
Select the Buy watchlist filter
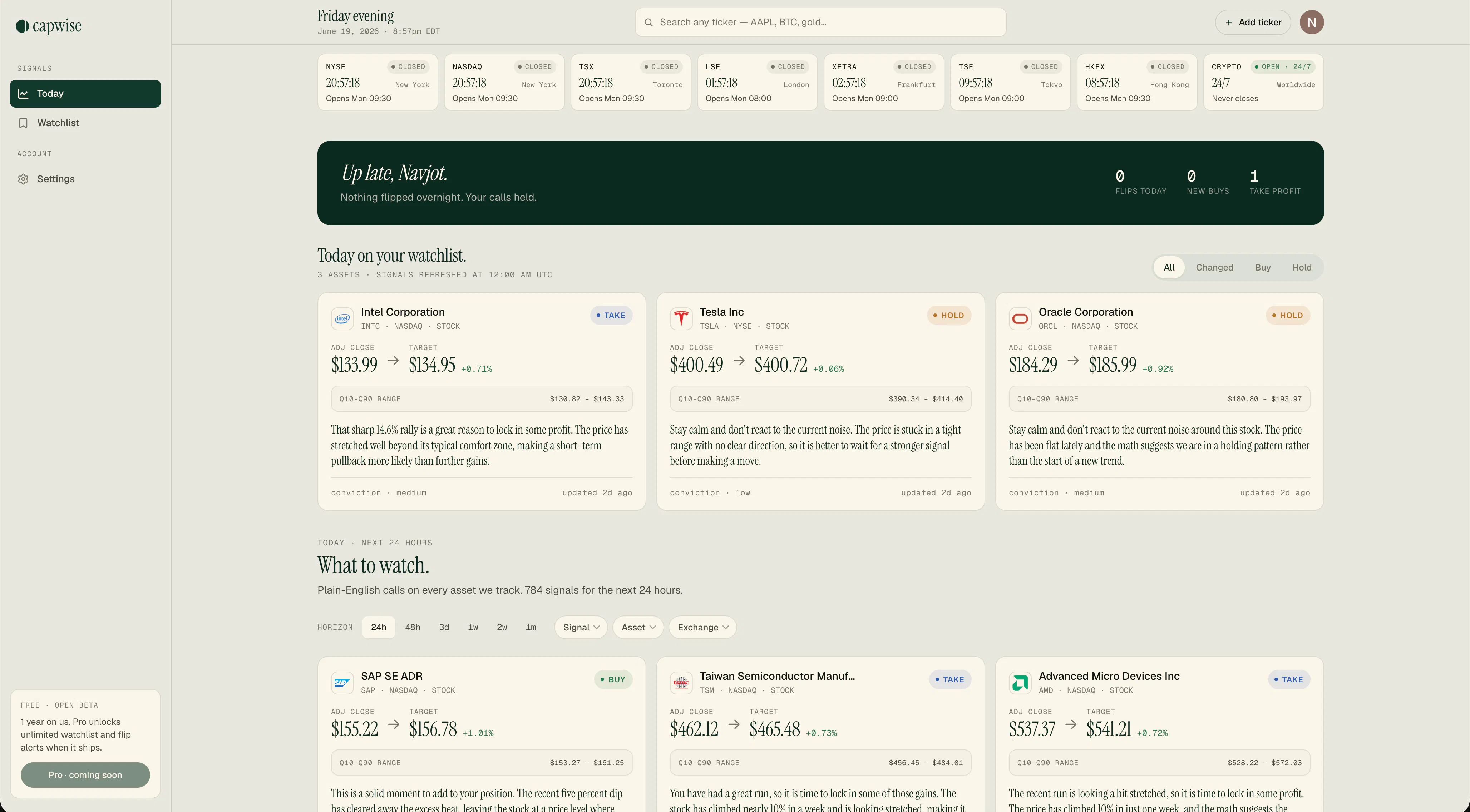click(x=1262, y=268)
